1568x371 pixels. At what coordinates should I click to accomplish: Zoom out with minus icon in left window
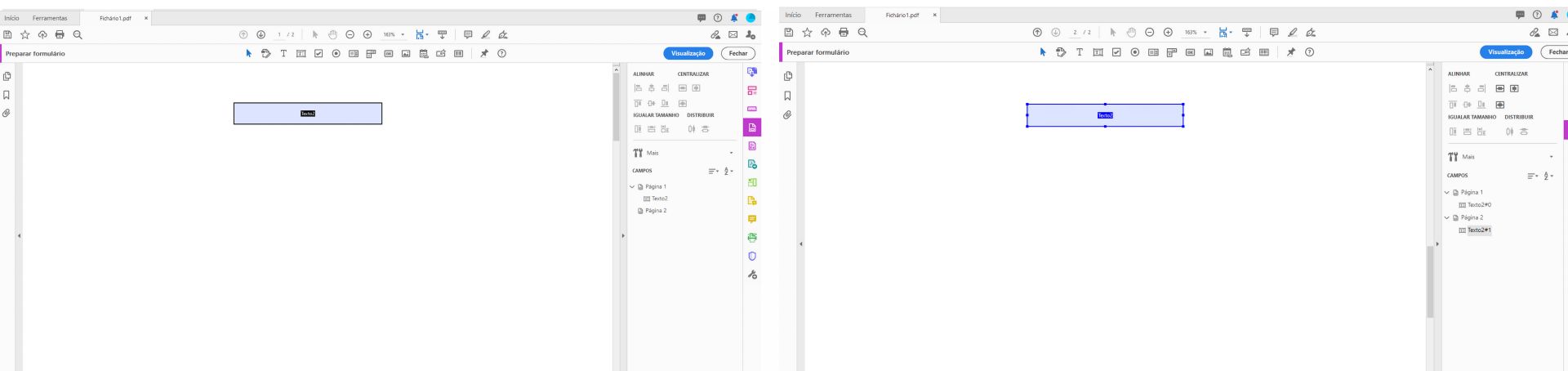(x=350, y=35)
